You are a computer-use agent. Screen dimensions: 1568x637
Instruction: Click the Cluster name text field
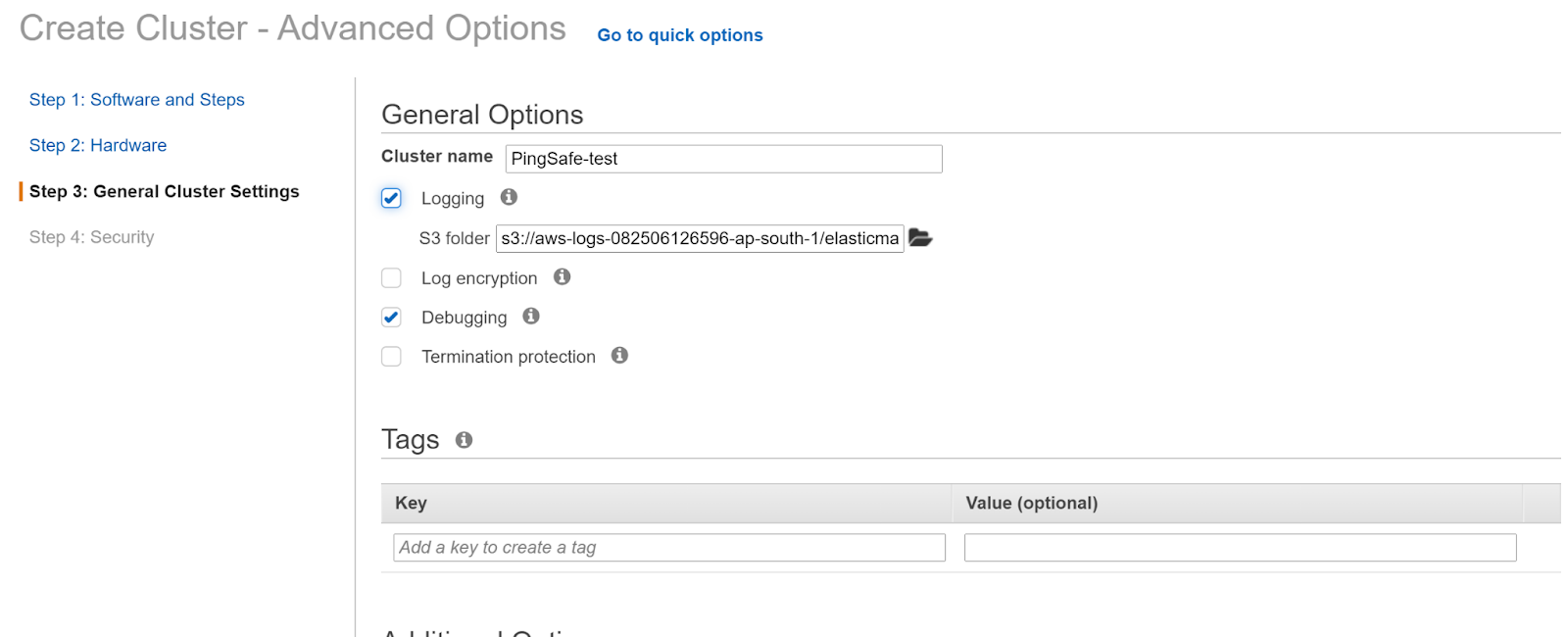tap(723, 159)
